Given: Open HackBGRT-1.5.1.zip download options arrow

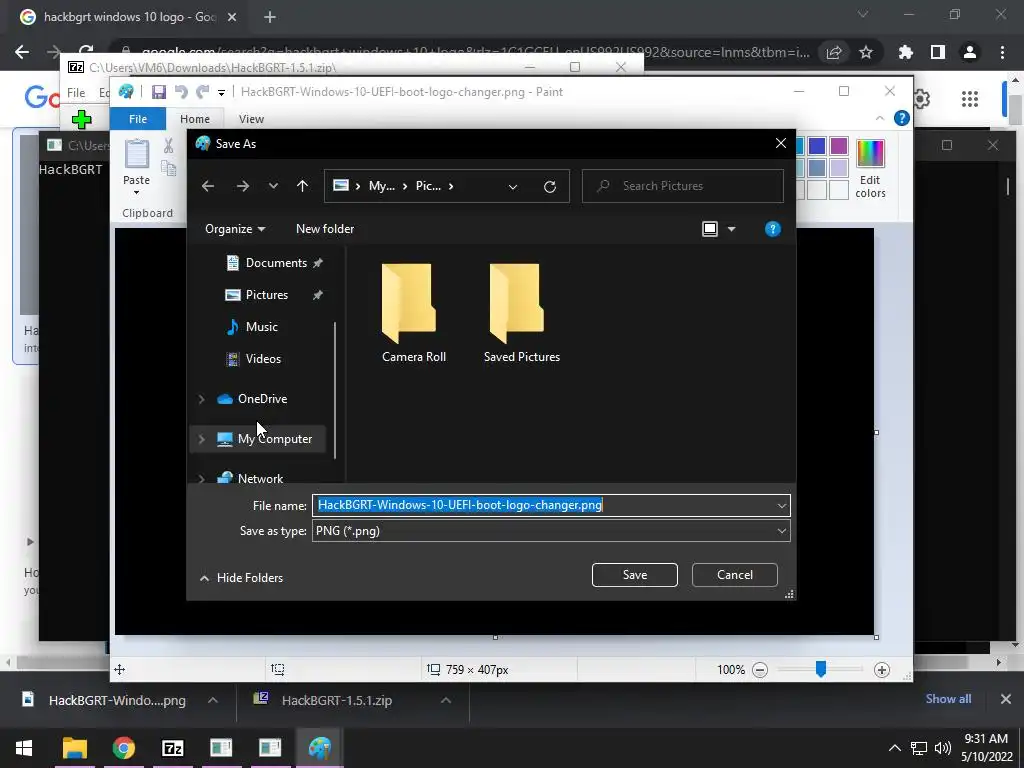Looking at the screenshot, I should (x=446, y=700).
